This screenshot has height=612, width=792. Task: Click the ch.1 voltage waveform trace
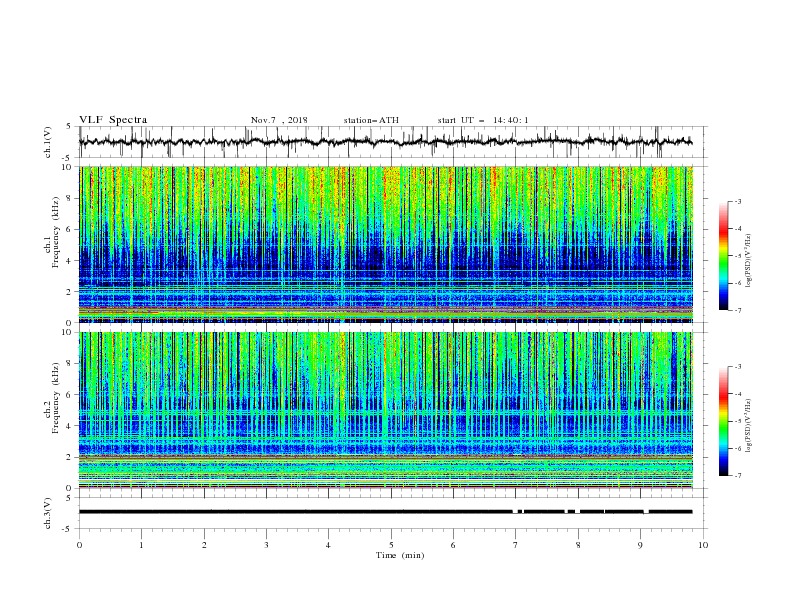click(x=385, y=142)
